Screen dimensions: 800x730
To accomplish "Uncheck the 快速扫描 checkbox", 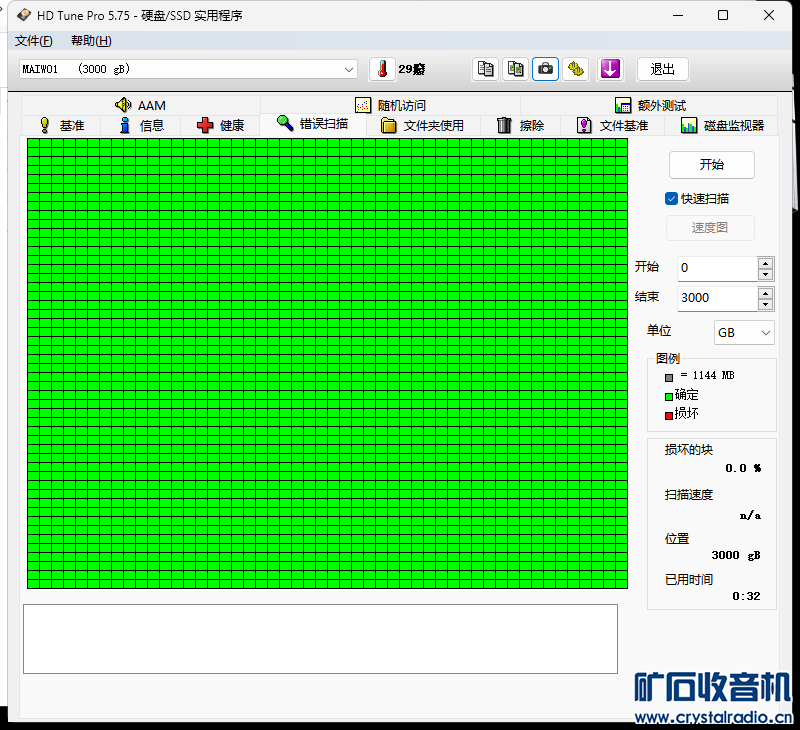I will click(672, 199).
